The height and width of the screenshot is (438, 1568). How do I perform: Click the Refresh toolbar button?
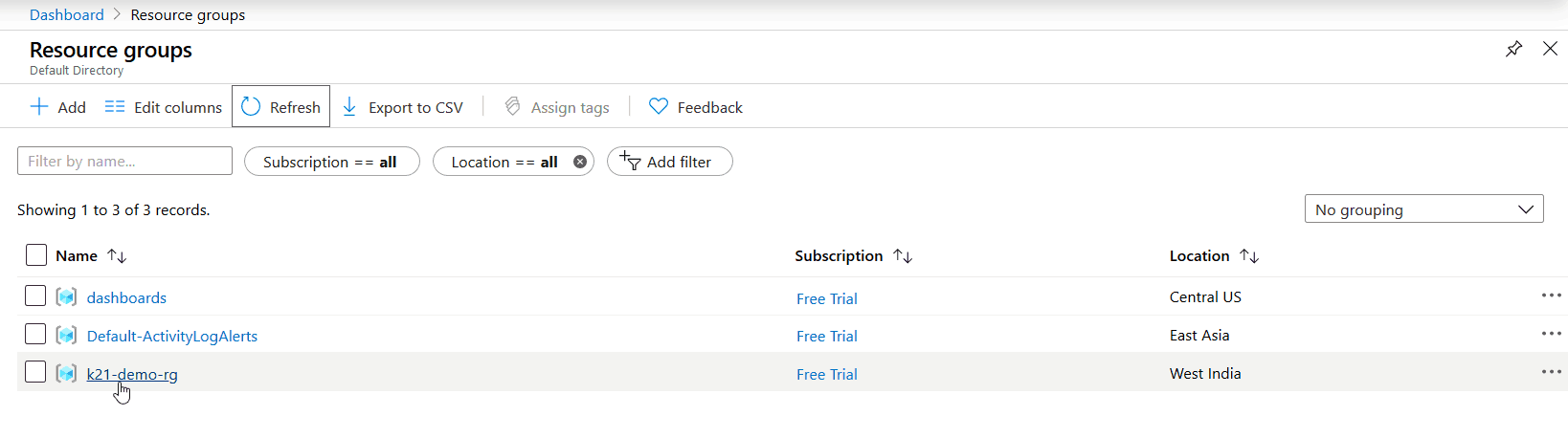pos(280,107)
